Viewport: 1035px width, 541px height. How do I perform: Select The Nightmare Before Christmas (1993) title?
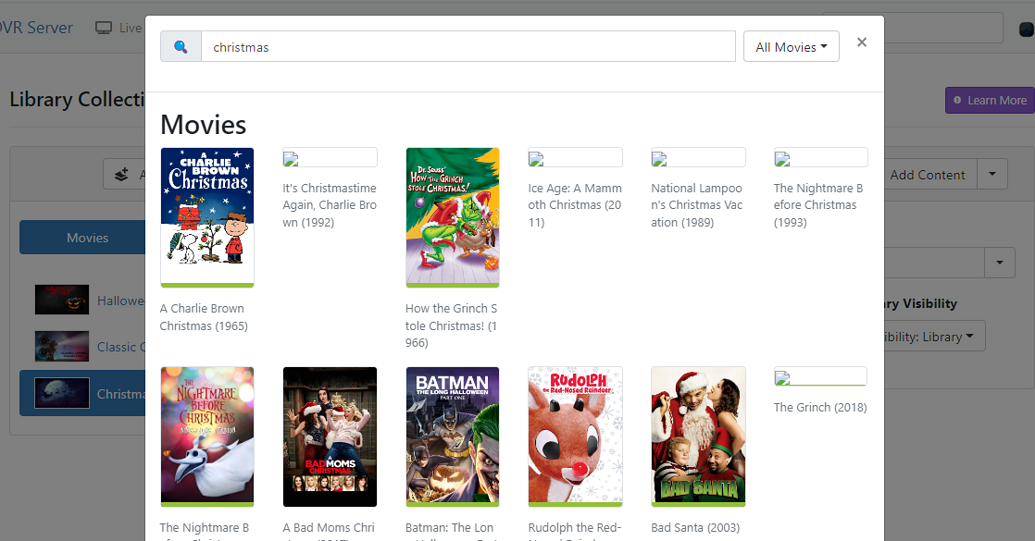pos(818,205)
